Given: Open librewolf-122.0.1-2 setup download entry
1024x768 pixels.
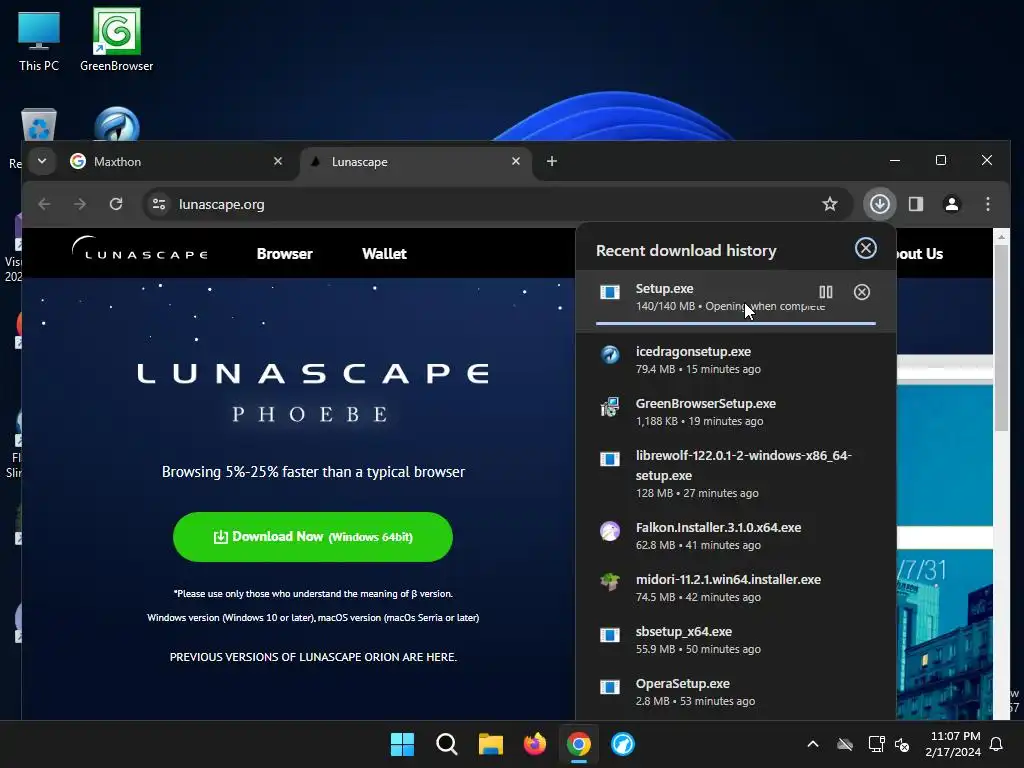Looking at the screenshot, I should [735, 473].
